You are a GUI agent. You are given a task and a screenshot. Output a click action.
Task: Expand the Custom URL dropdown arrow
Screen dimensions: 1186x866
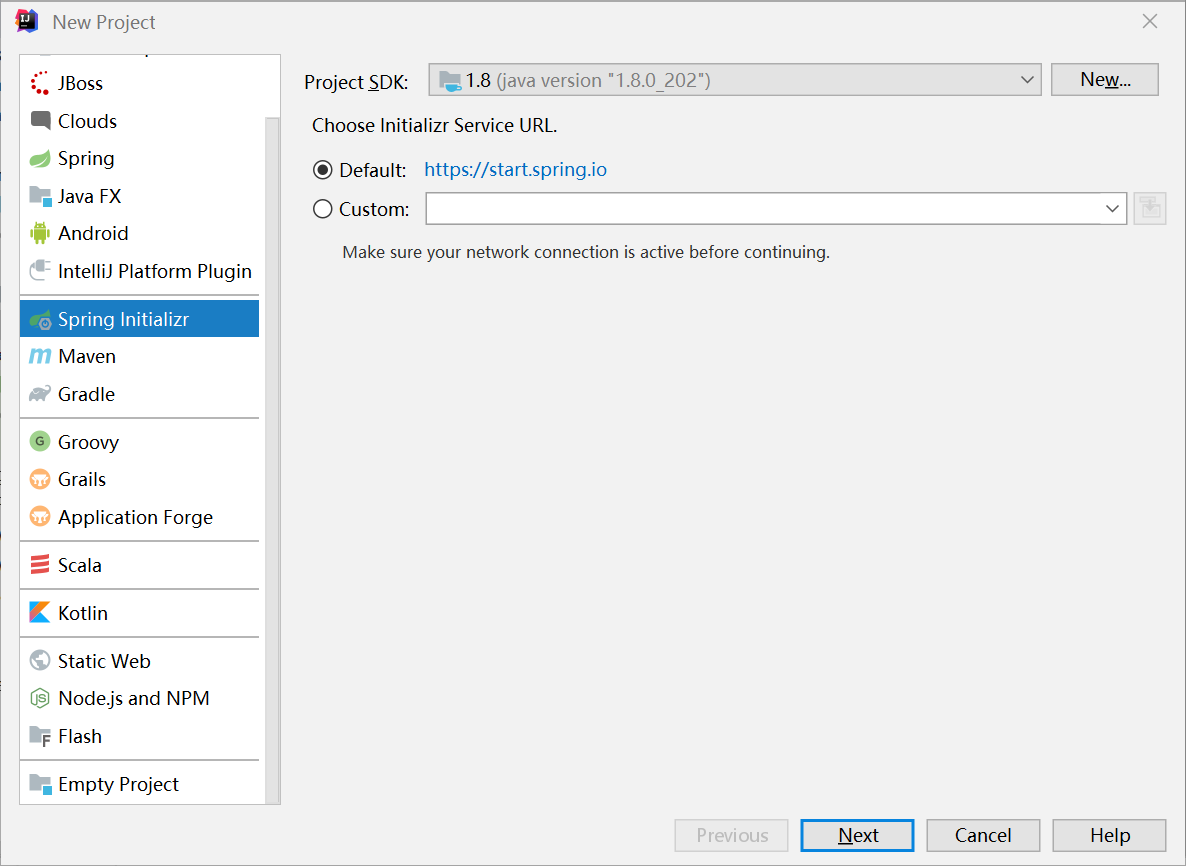[x=1112, y=209]
